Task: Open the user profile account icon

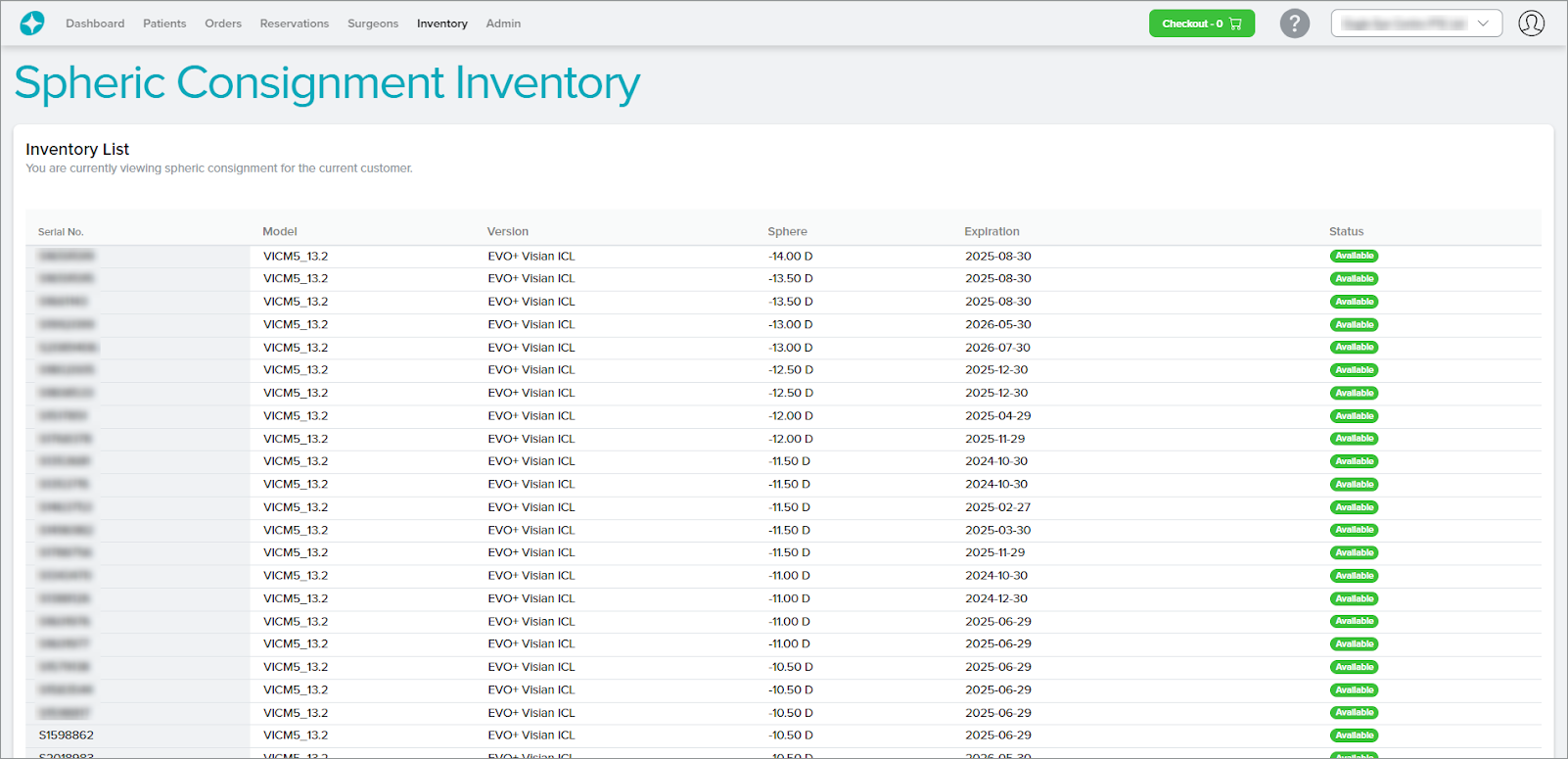Action: pyautogui.click(x=1531, y=24)
